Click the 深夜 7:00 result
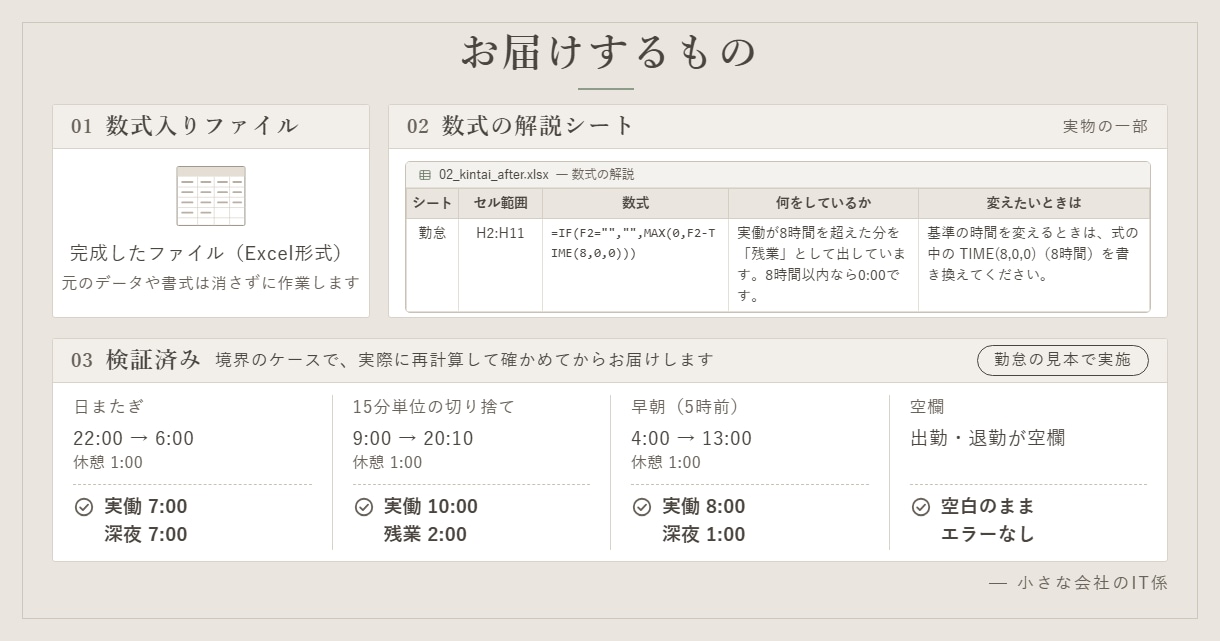This screenshot has height=641, width=1220. click(146, 534)
